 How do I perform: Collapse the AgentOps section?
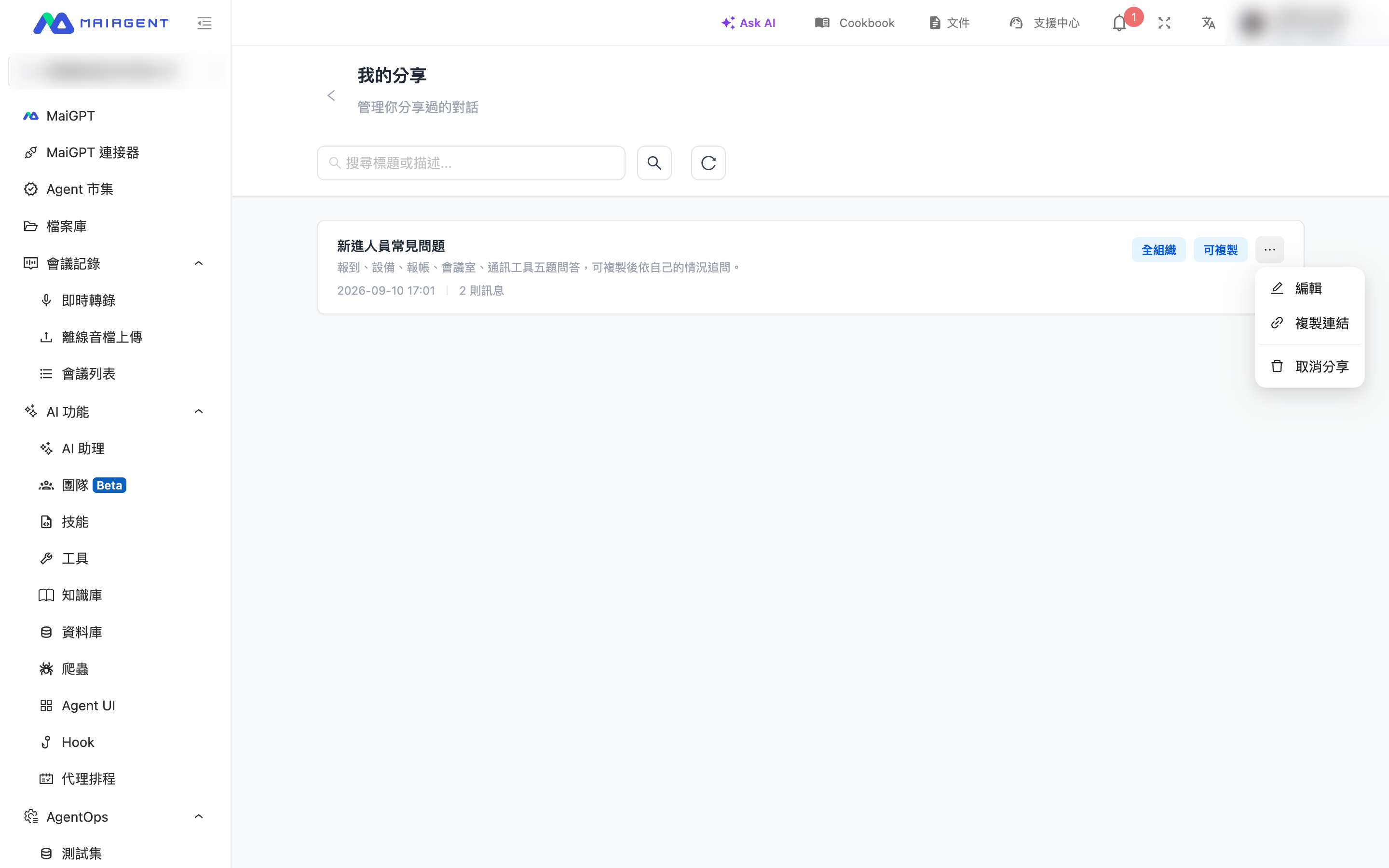(x=199, y=816)
